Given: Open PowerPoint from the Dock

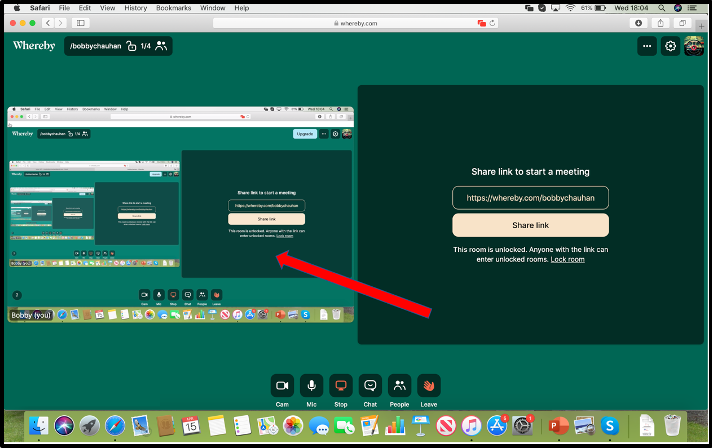Looking at the screenshot, I should point(559,426).
